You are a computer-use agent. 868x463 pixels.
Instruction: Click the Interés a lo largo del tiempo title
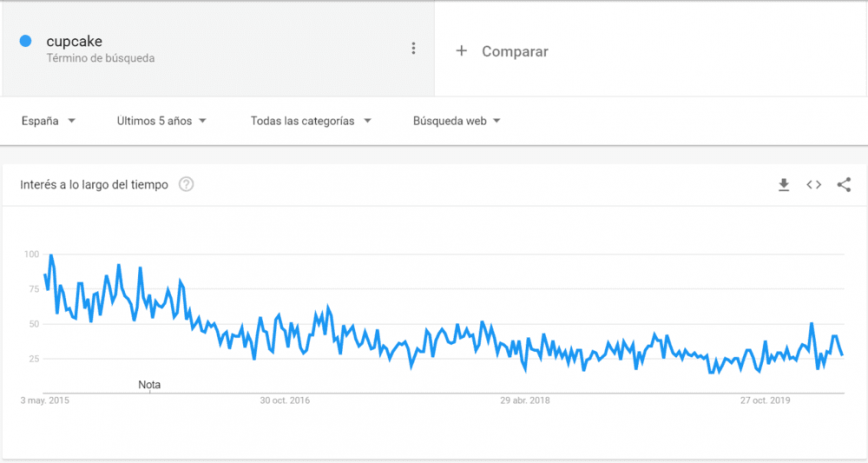coord(95,185)
